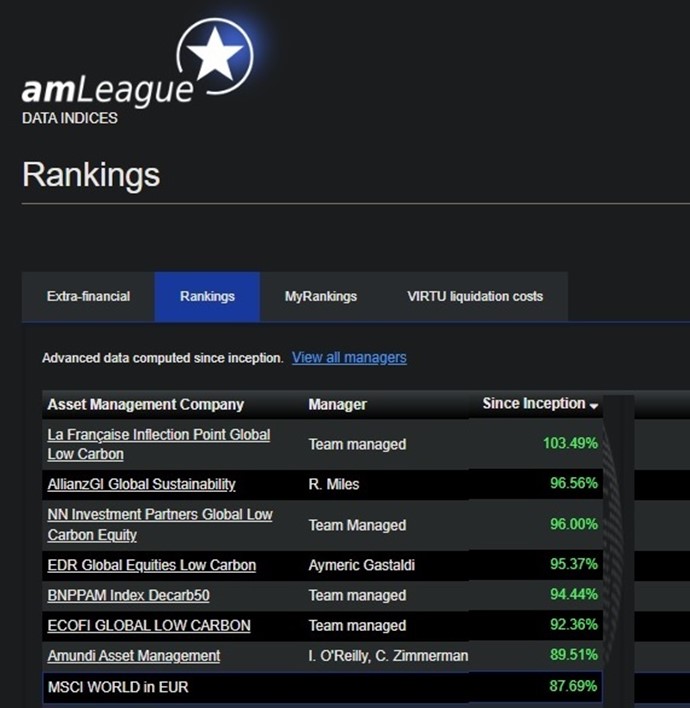This screenshot has height=708, width=690.
Task: Open NN Investment Partners Global Low Carbon
Action: point(160,525)
